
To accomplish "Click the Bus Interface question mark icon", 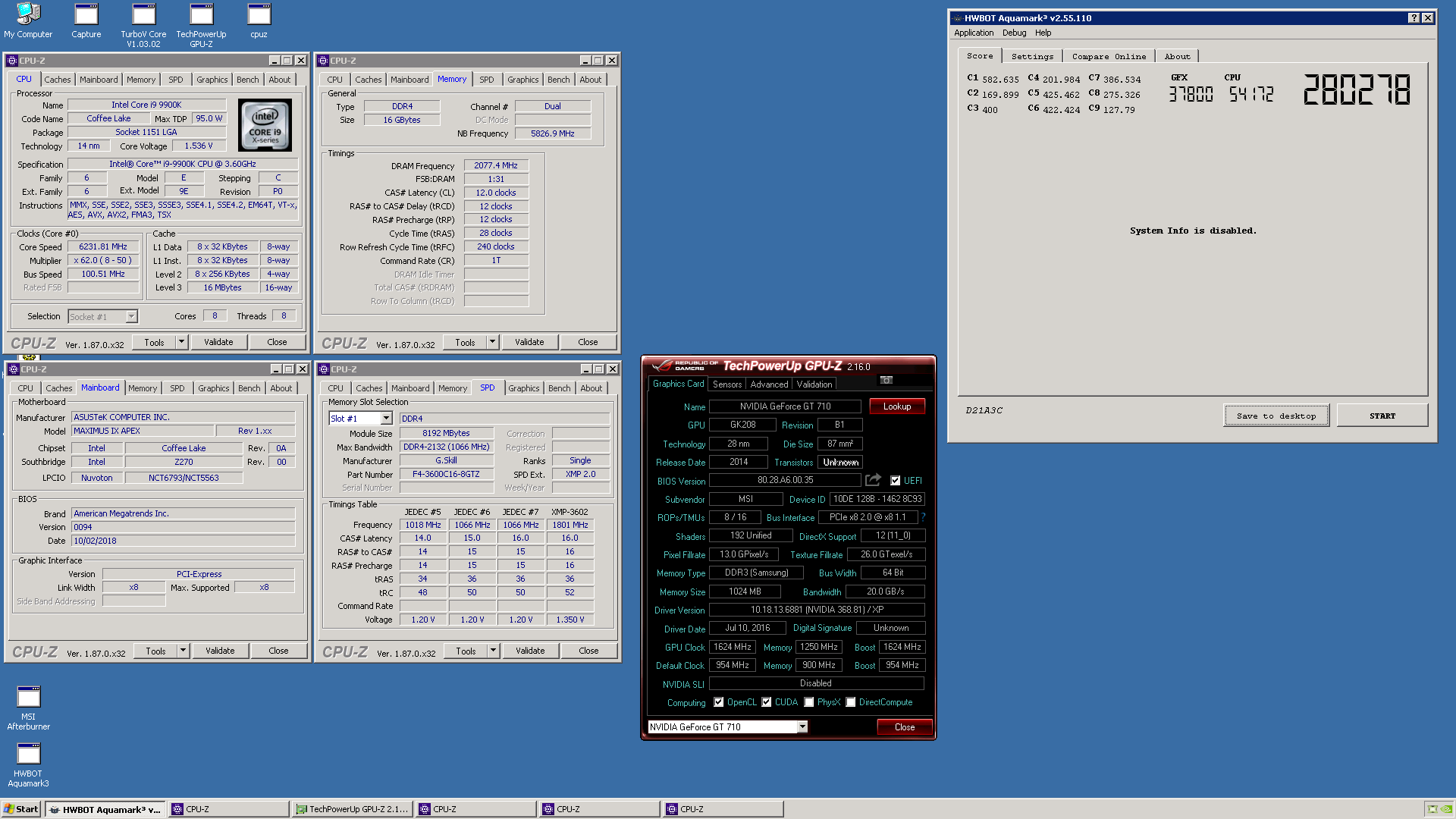I will pos(923,517).
